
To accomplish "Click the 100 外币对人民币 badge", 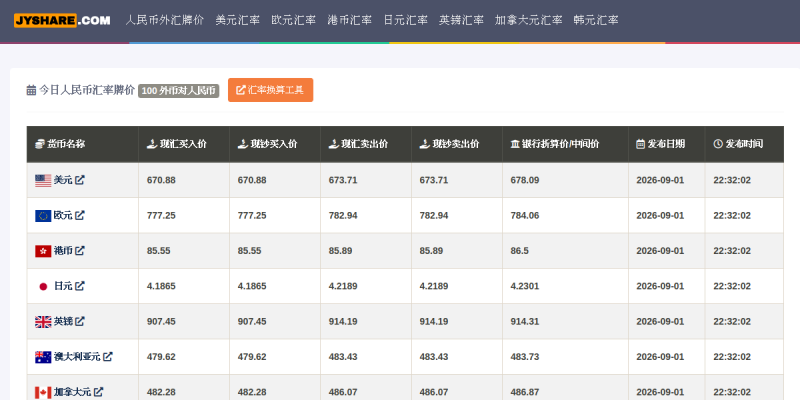I will [x=179, y=91].
